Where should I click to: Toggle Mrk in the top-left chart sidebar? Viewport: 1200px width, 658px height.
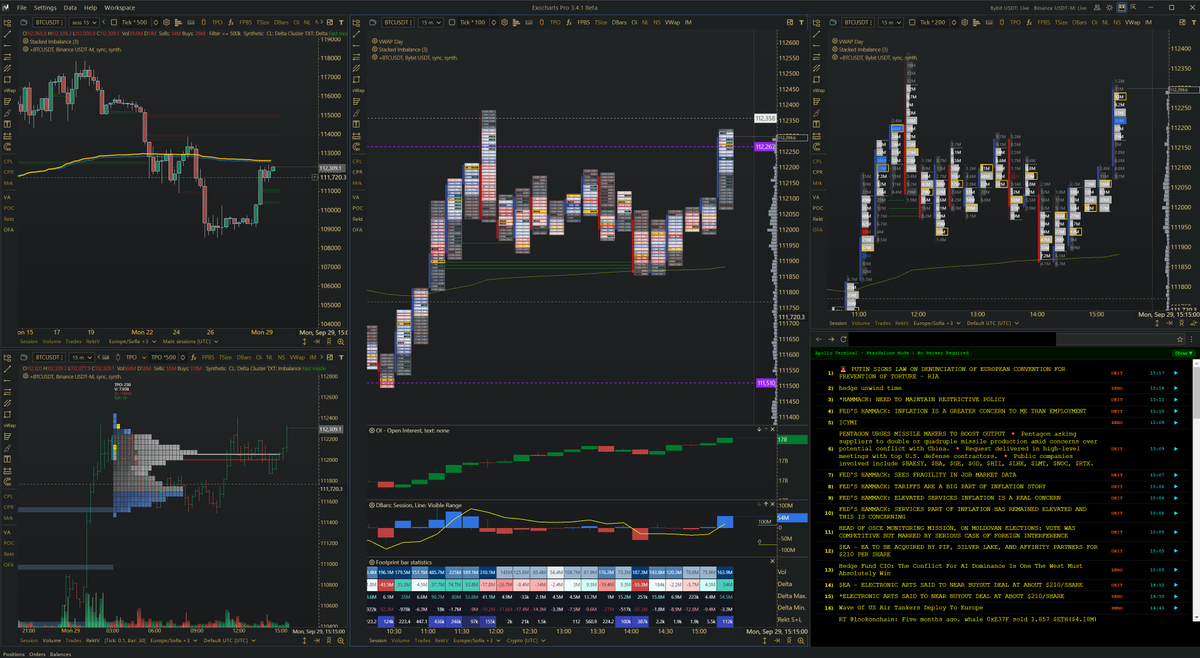click(x=8, y=183)
